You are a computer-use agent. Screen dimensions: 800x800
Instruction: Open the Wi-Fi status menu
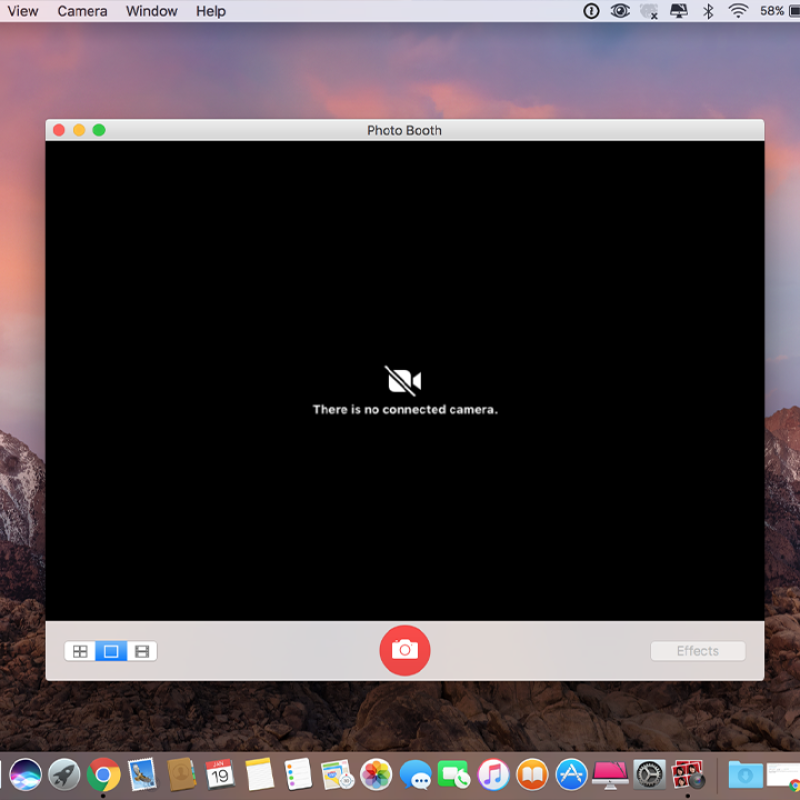pos(738,11)
